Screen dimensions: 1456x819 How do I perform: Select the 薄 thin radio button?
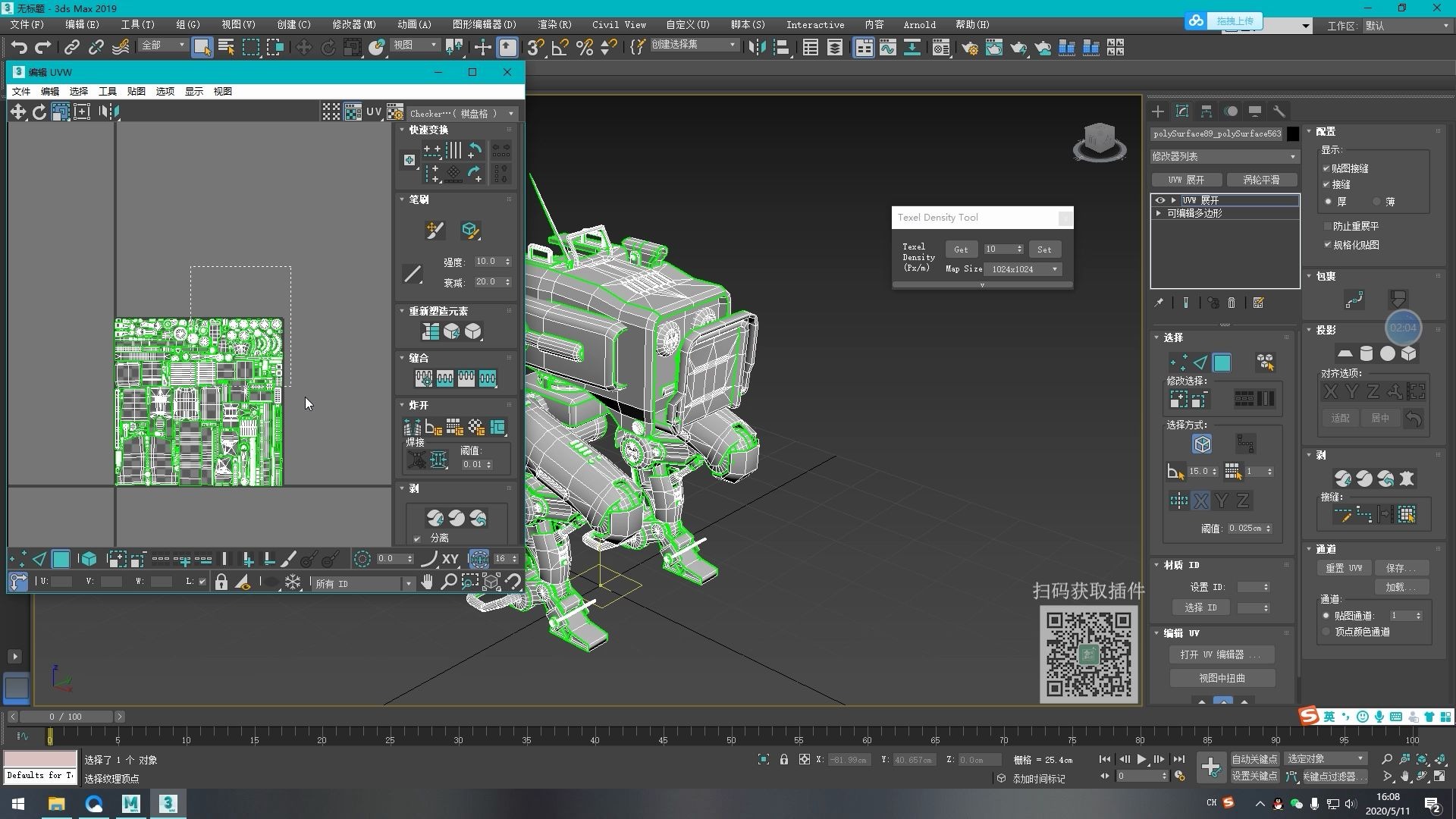point(1376,202)
